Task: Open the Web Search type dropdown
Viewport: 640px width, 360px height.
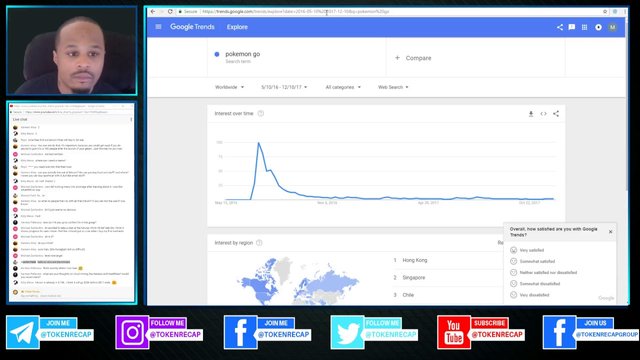Action: pos(393,87)
